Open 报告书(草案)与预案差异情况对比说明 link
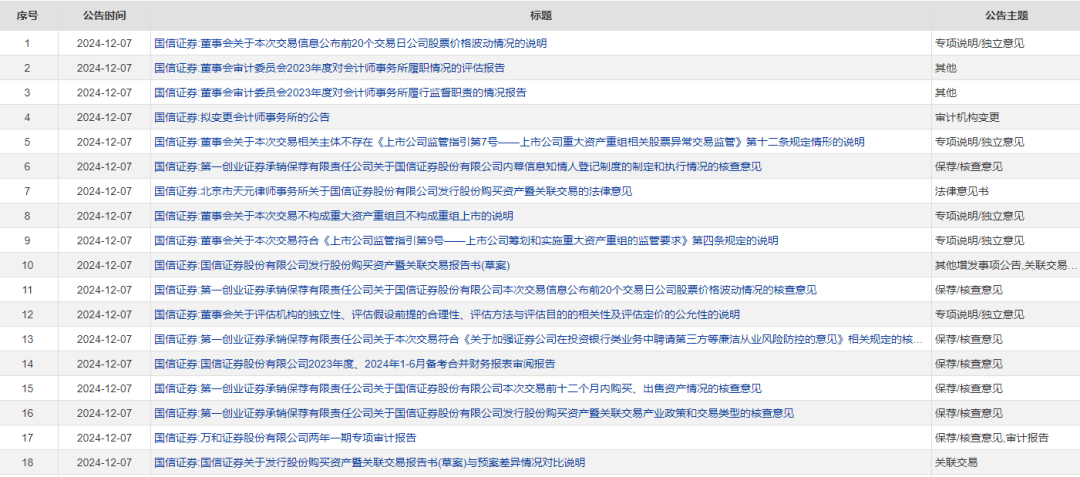This screenshot has width=1080, height=477. pyautogui.click(x=370, y=463)
